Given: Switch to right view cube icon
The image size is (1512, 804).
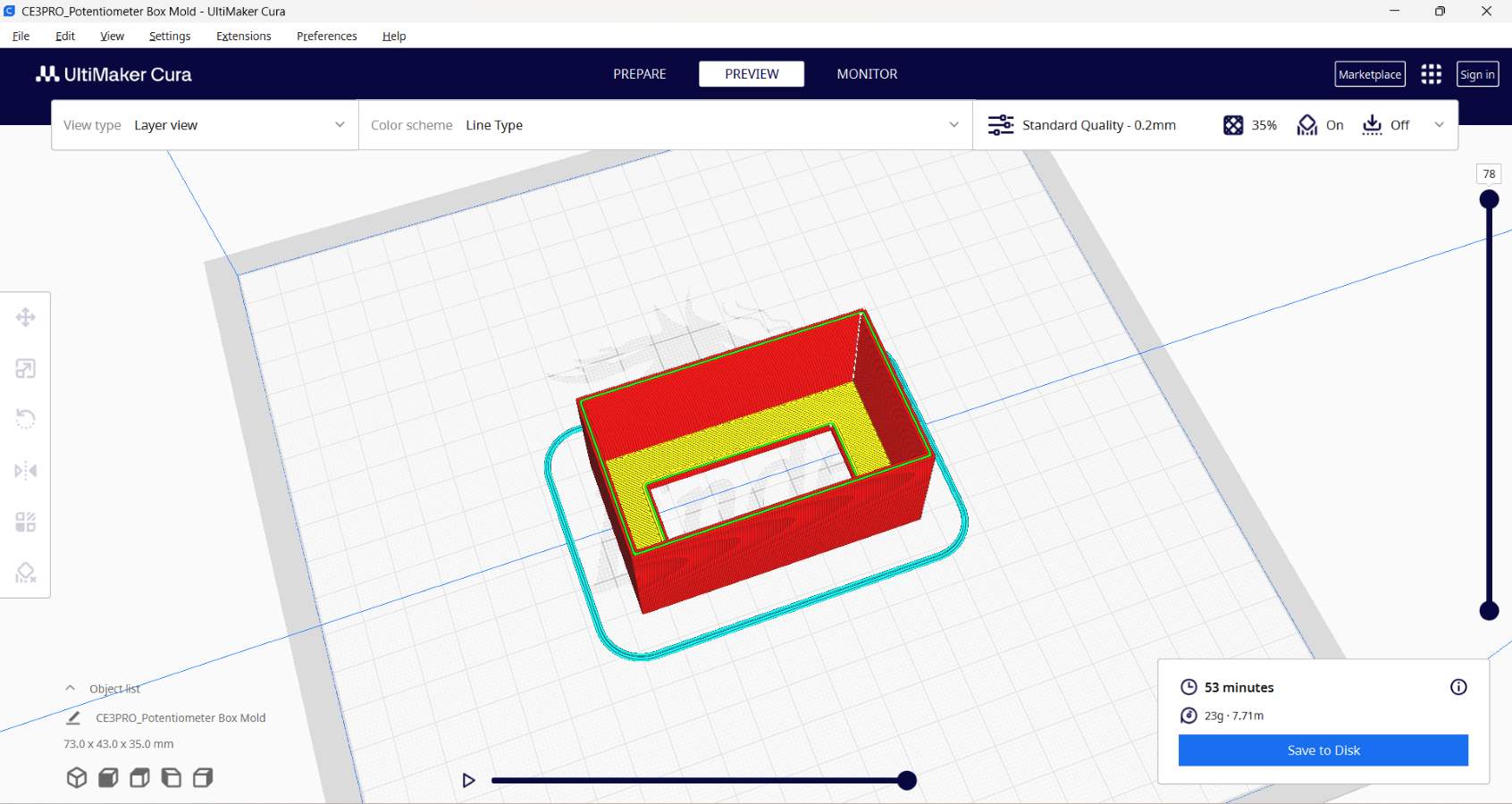Looking at the screenshot, I should [203, 777].
